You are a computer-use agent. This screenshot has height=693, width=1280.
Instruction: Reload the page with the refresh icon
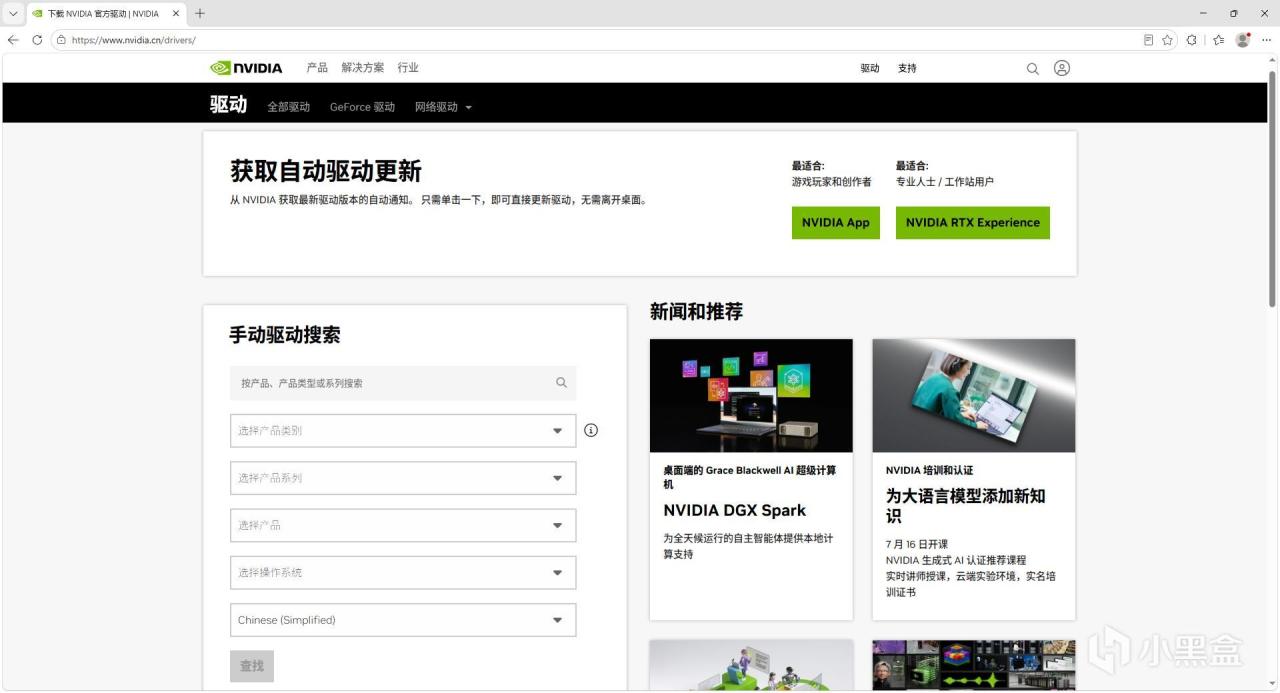point(37,40)
